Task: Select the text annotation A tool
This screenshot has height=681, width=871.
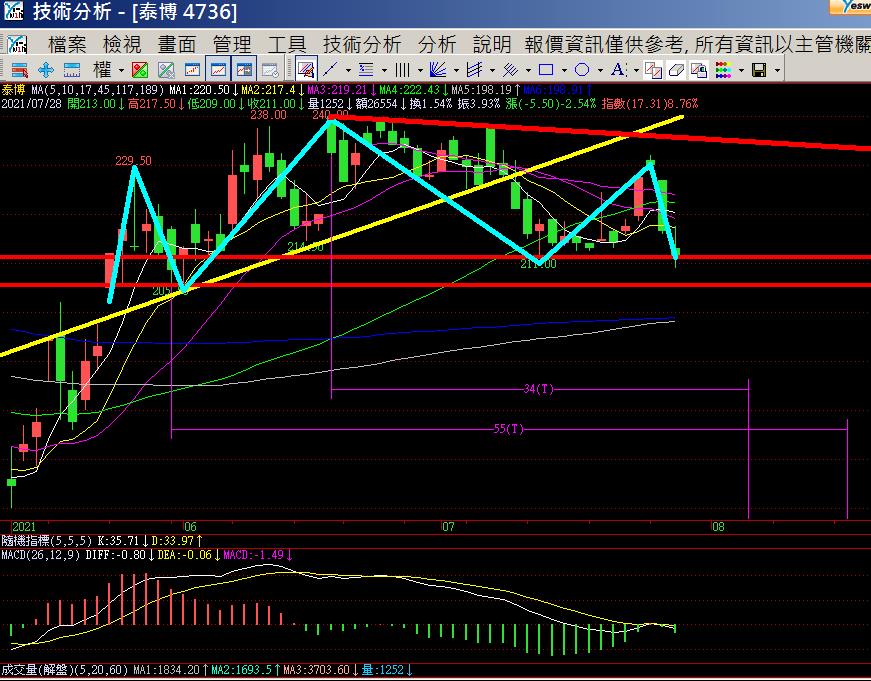Action: click(616, 70)
